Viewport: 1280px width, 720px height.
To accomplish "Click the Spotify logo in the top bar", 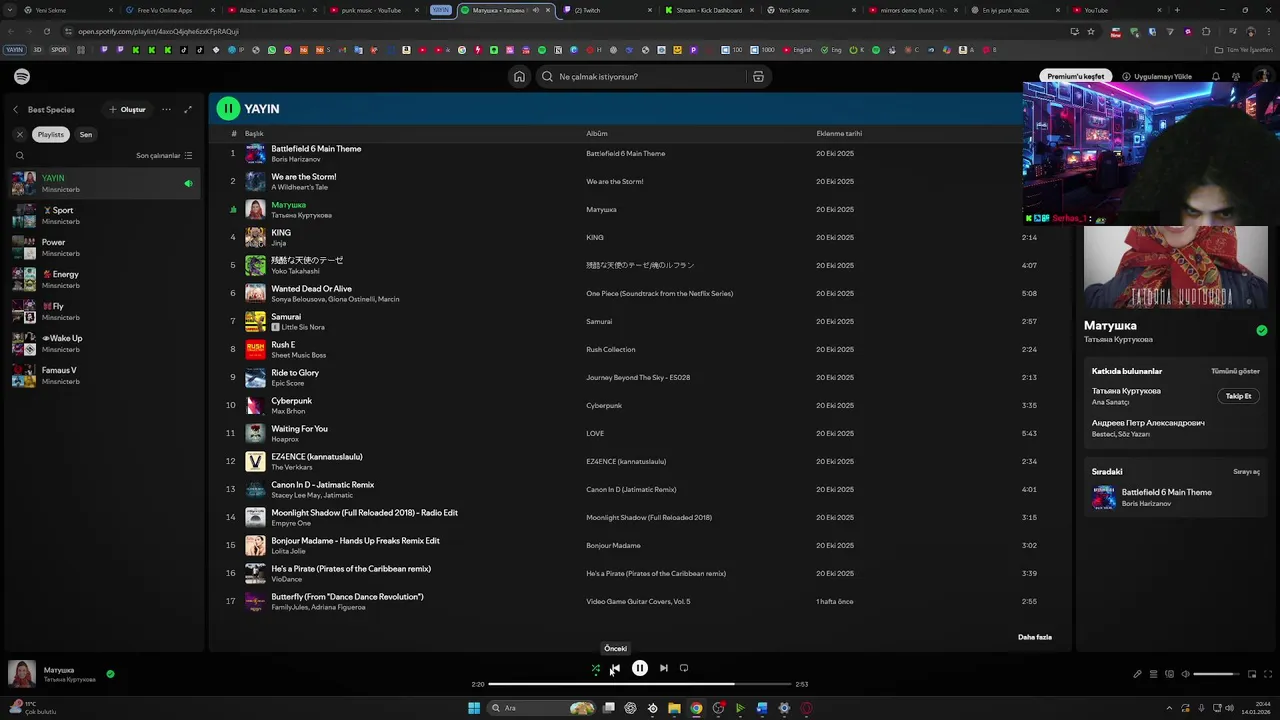I will coord(22,77).
